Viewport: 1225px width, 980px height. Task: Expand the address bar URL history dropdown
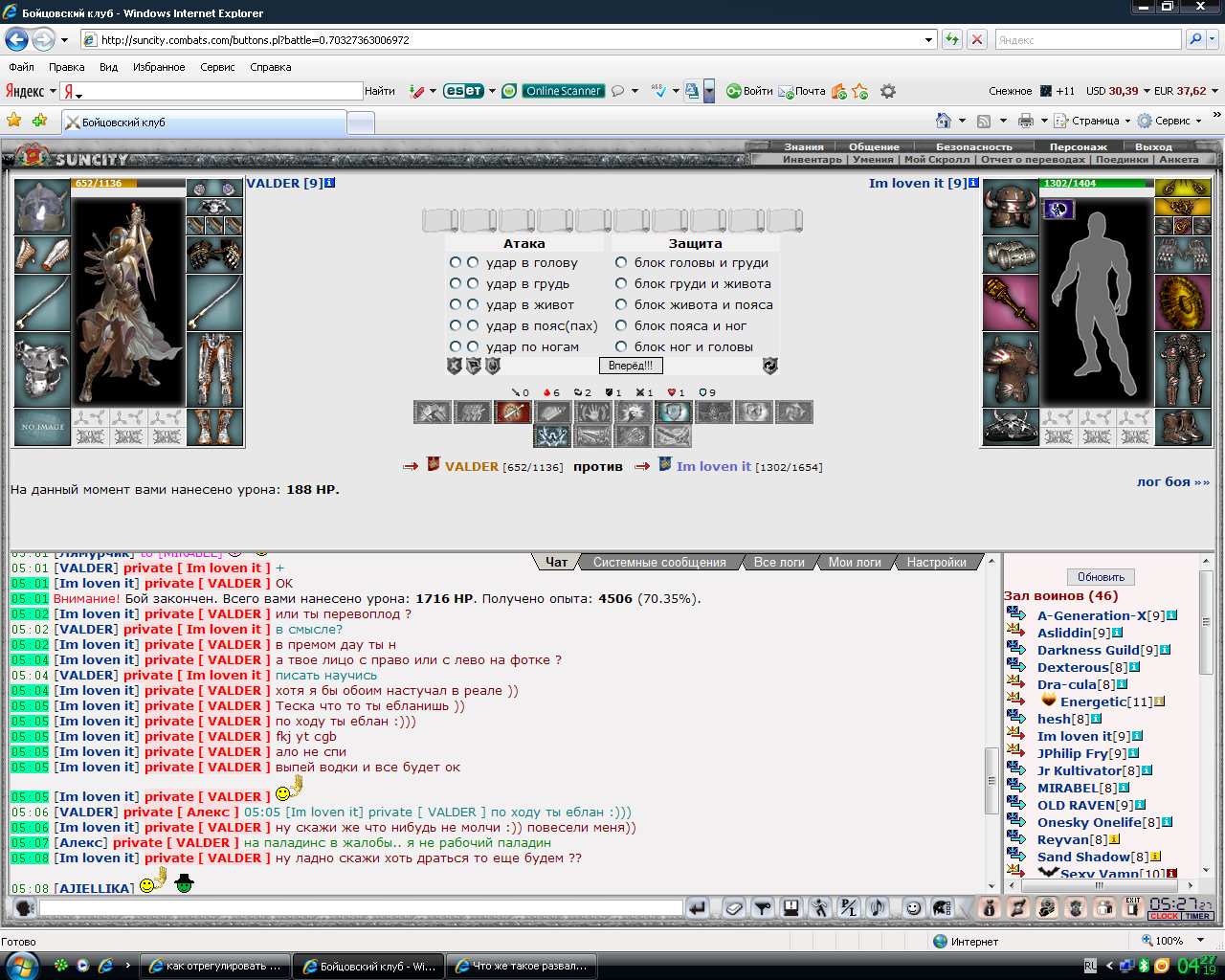click(928, 40)
